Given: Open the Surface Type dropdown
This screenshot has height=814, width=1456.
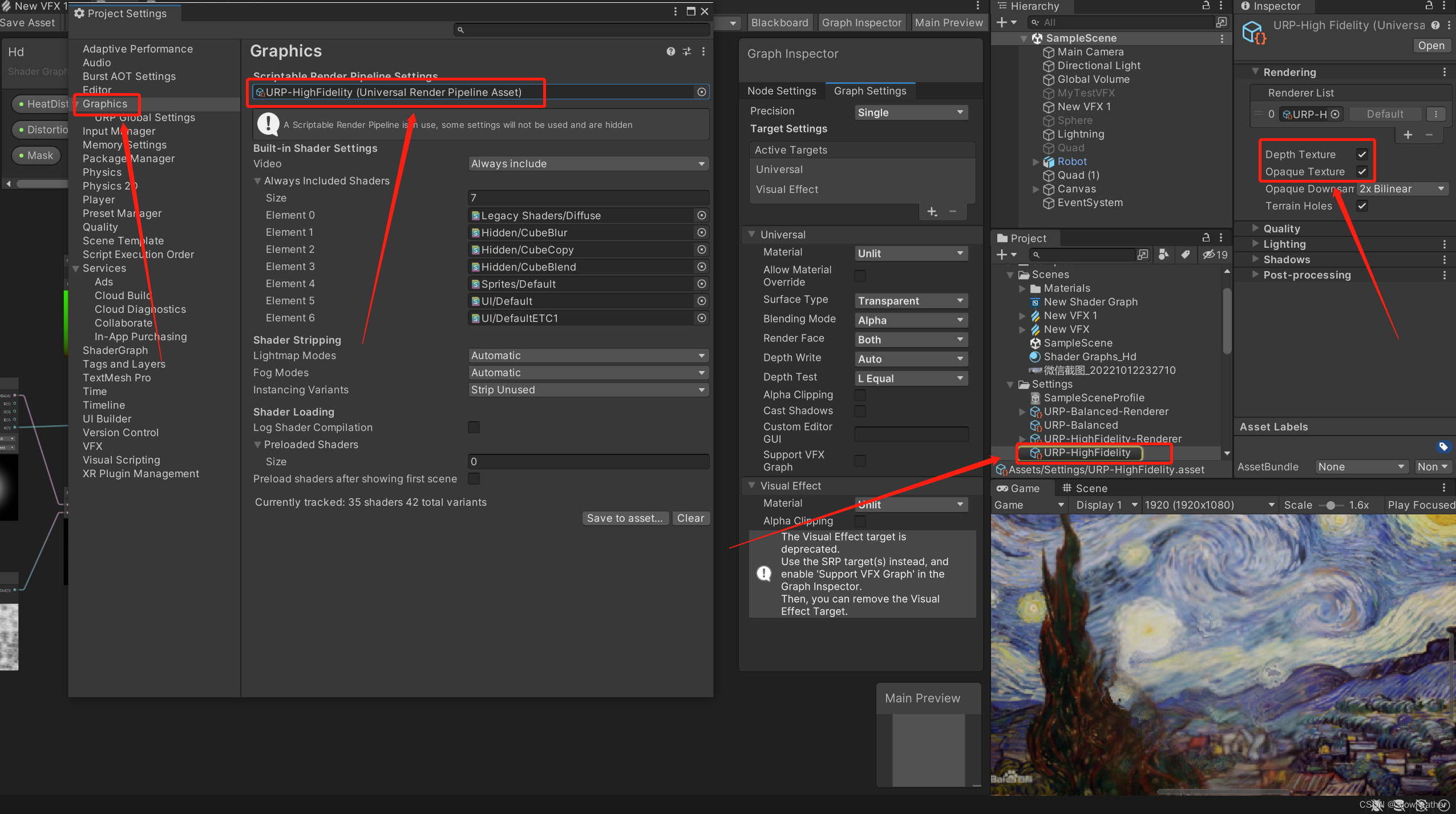Looking at the screenshot, I should [x=911, y=301].
